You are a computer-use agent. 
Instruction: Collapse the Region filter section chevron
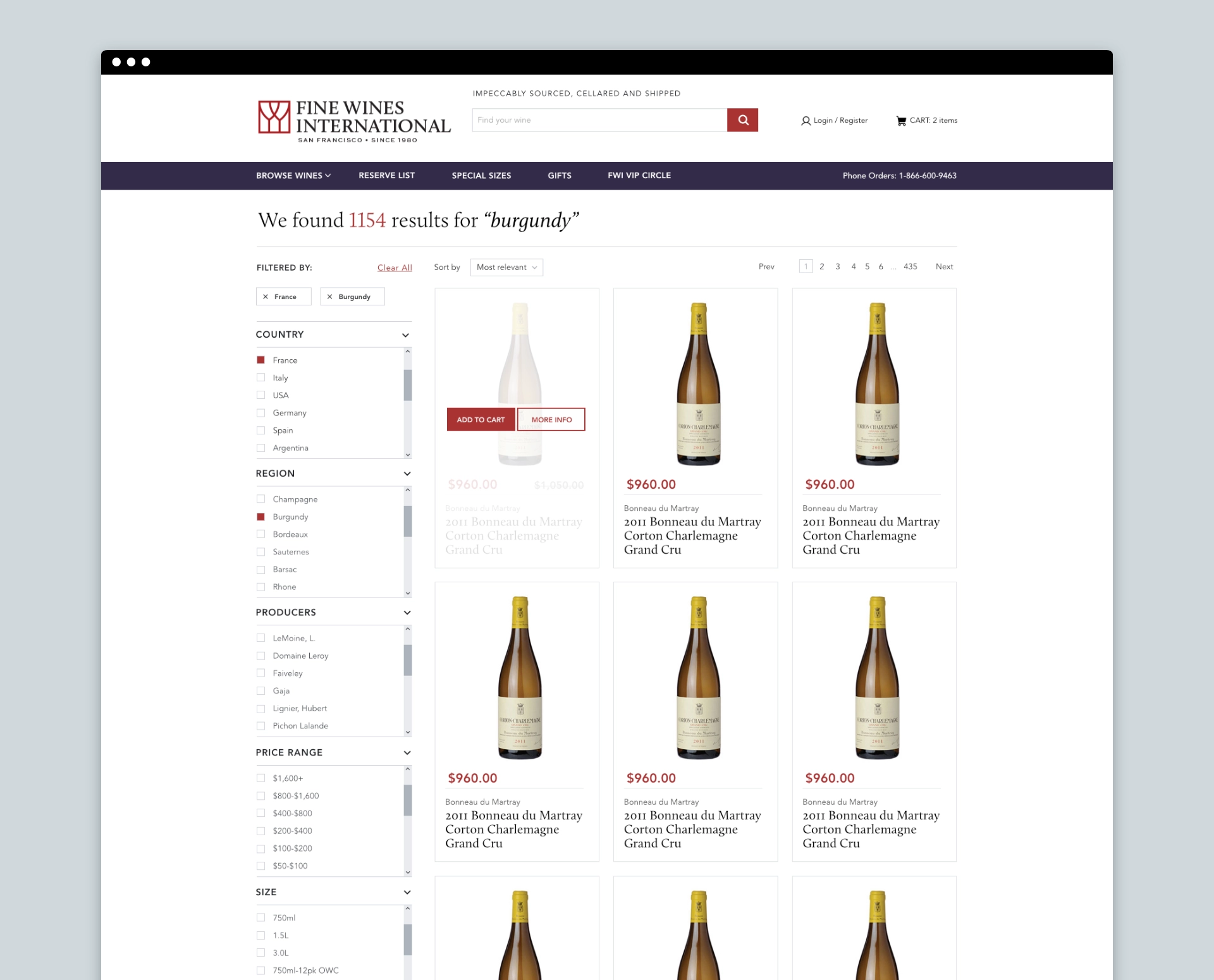[x=407, y=474]
